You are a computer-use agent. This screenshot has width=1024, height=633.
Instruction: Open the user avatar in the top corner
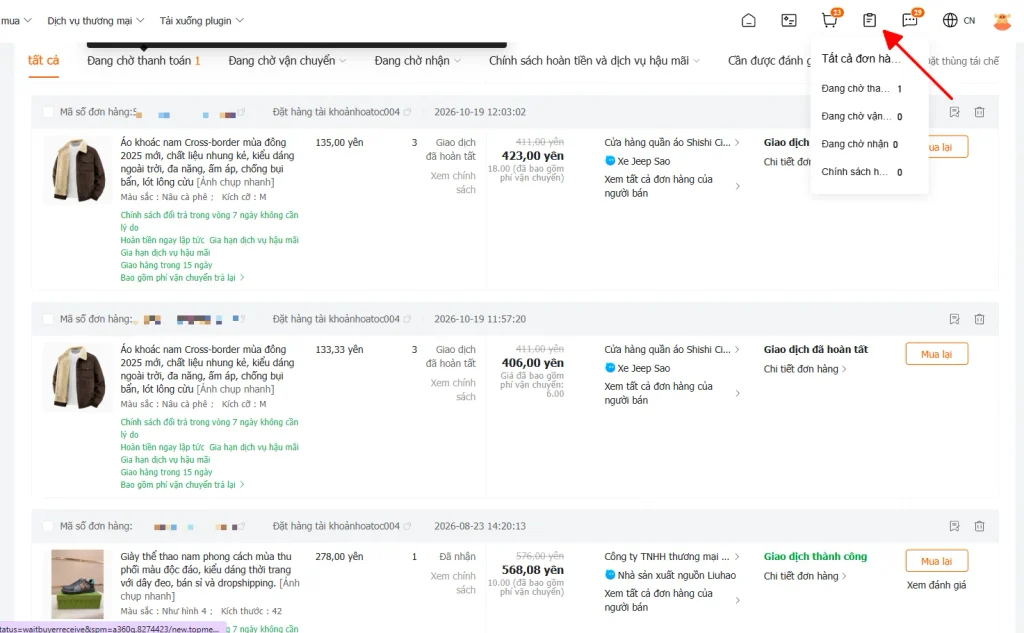coord(1002,21)
